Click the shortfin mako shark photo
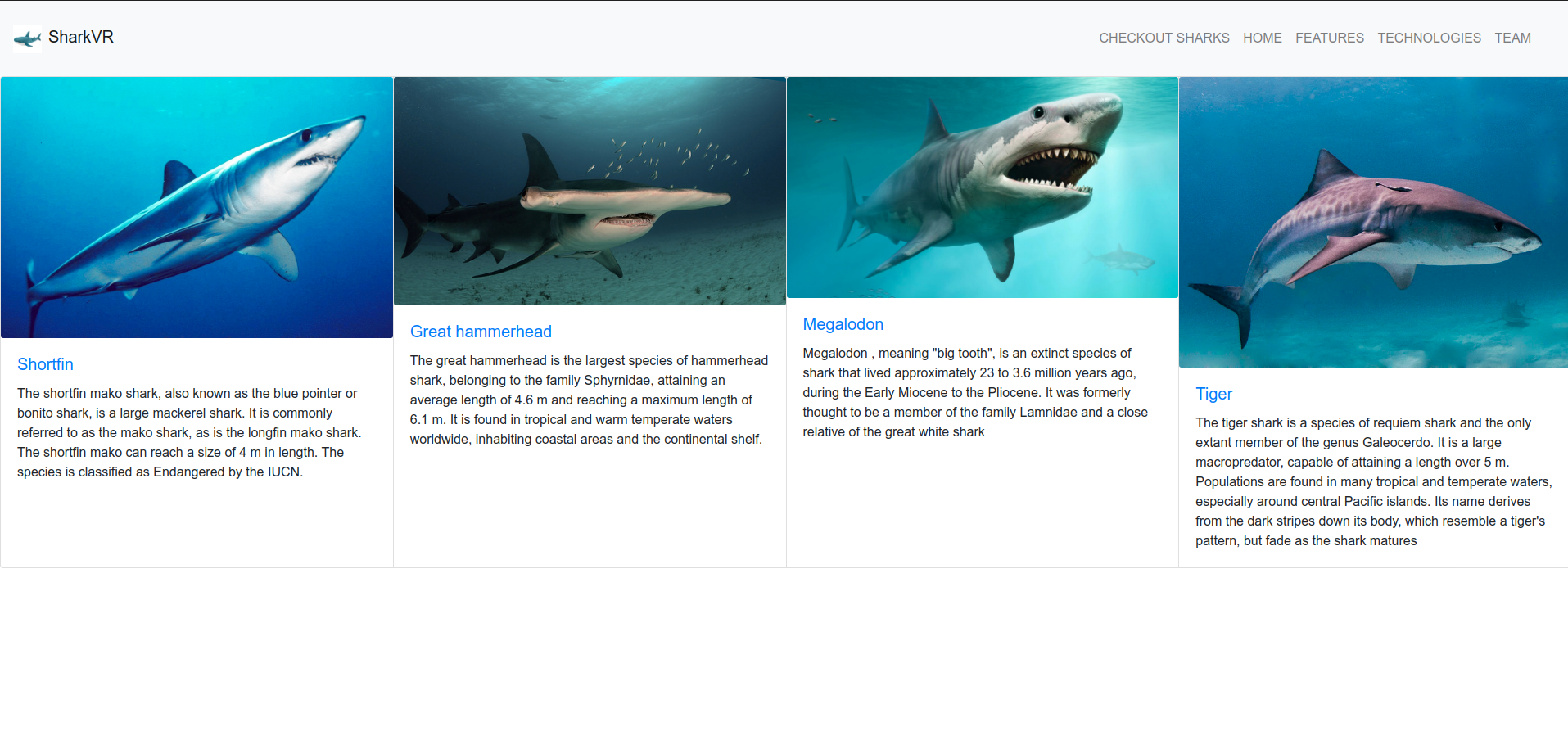The width and height of the screenshot is (1568, 754). (197, 207)
